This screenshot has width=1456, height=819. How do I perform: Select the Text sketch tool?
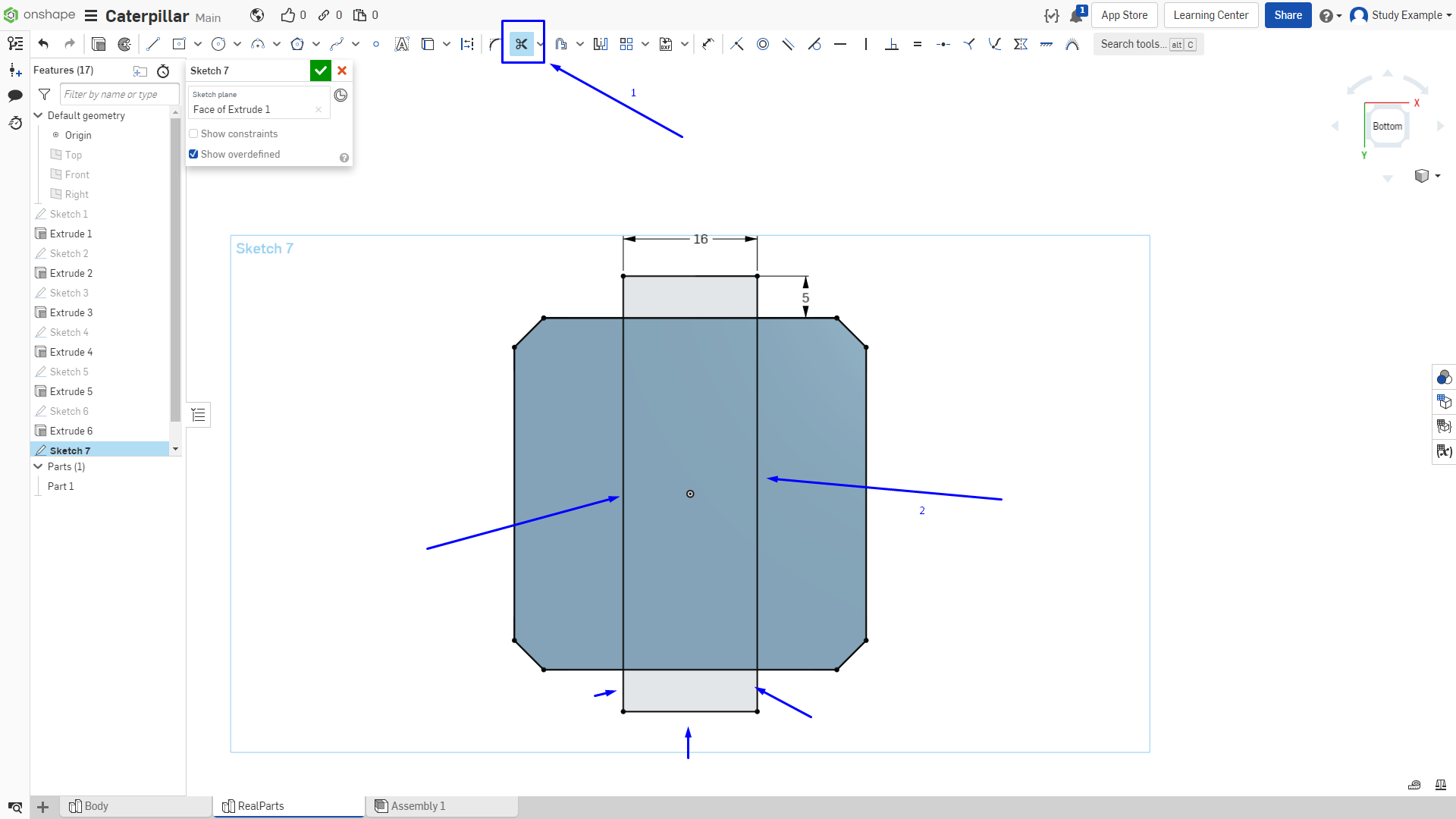pos(402,44)
